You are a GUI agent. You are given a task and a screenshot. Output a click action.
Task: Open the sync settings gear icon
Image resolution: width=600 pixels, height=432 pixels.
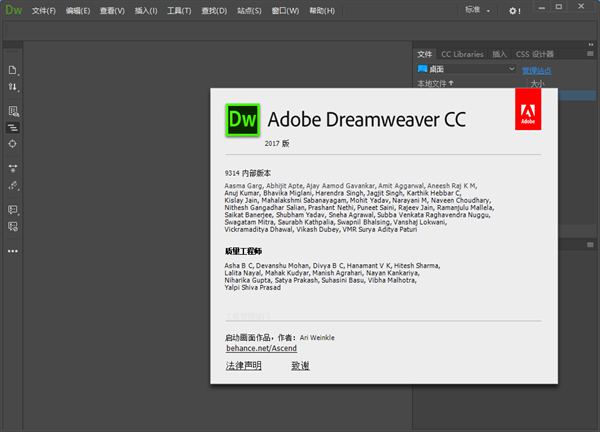514,11
